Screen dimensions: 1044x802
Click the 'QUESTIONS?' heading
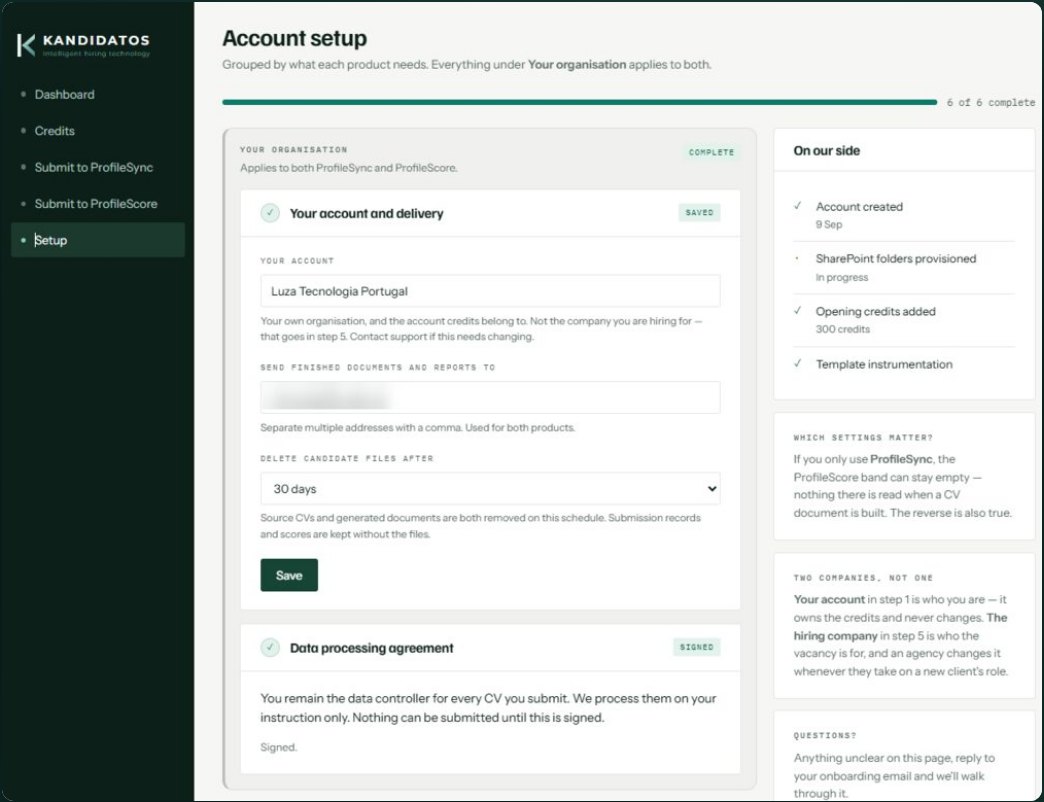click(825, 736)
